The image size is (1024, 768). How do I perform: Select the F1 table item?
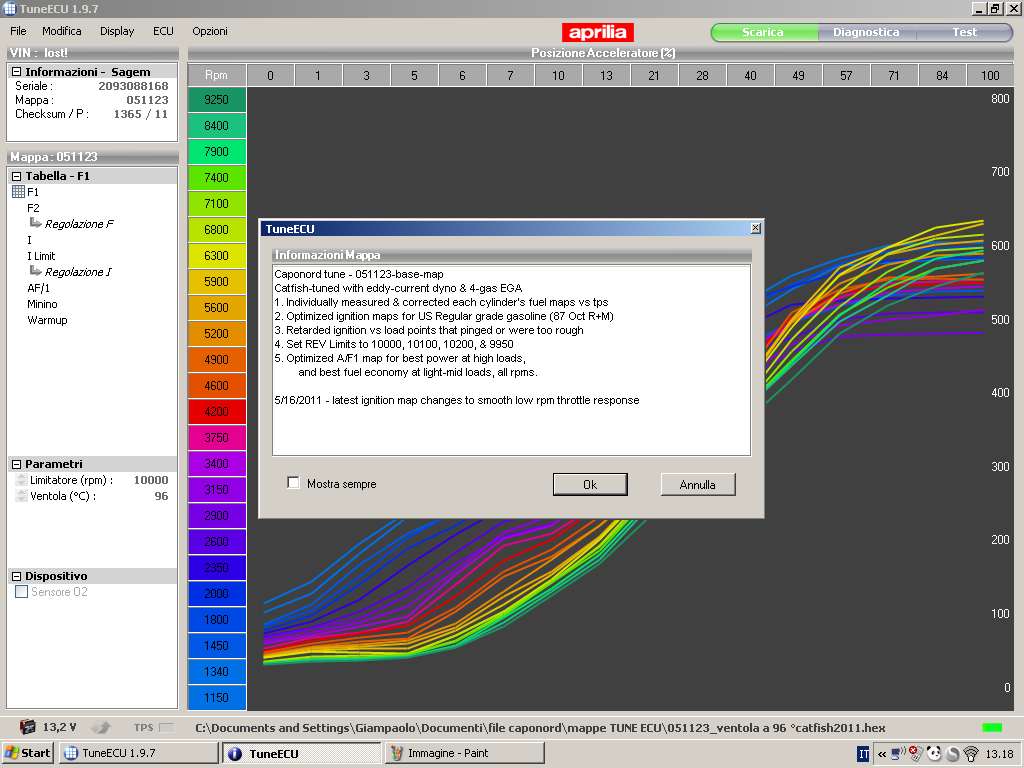[x=33, y=192]
